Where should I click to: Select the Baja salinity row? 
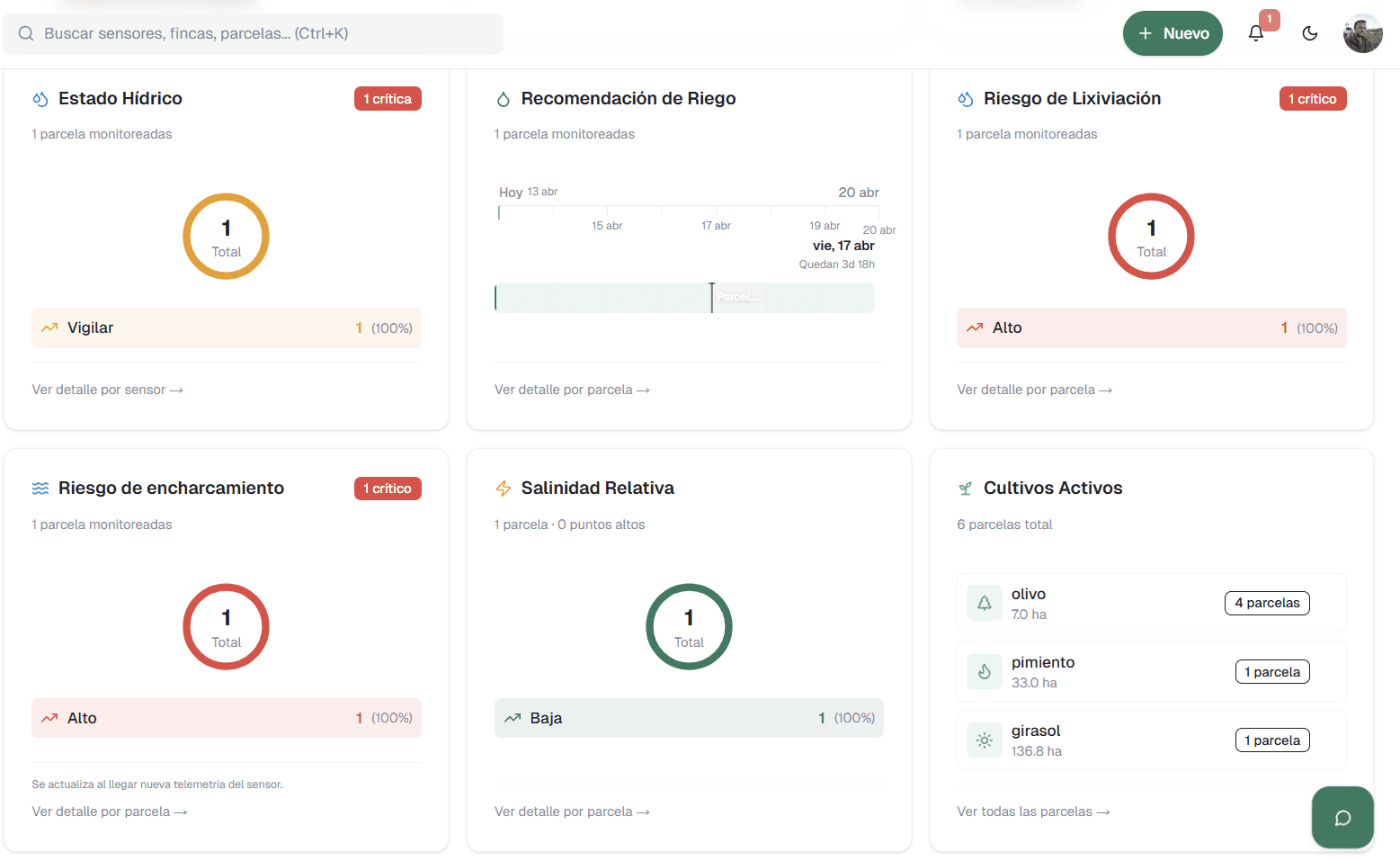tap(689, 718)
